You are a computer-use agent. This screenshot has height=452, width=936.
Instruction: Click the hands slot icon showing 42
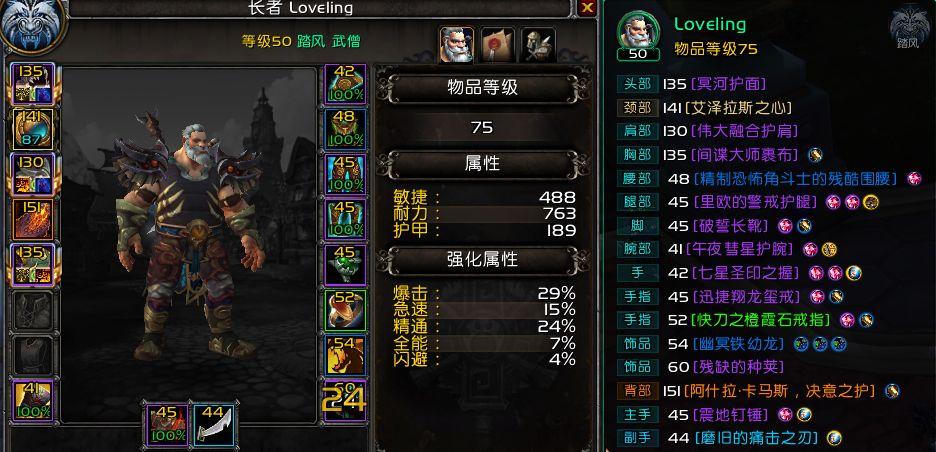click(345, 84)
